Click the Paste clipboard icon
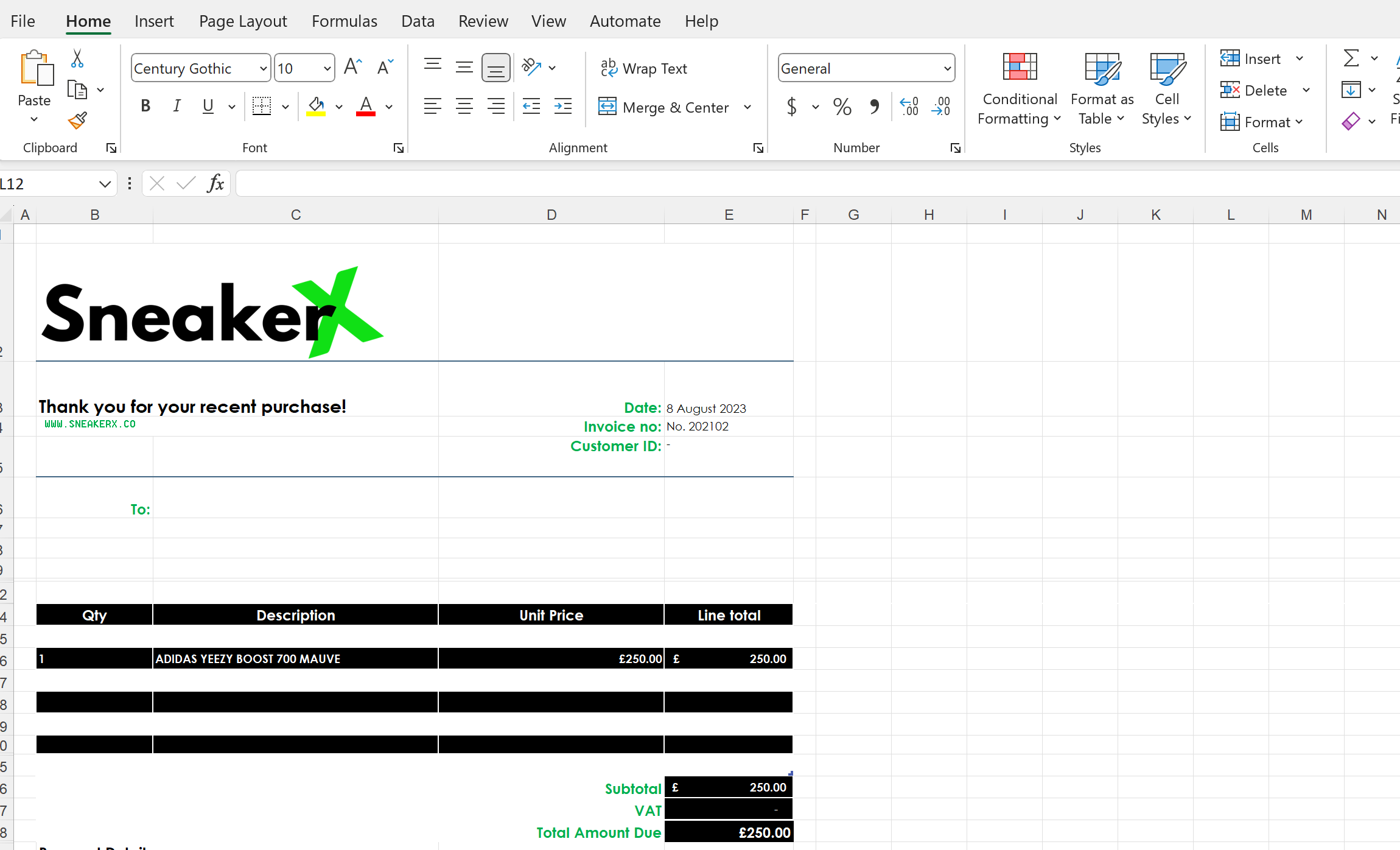1400x850 pixels. pyautogui.click(x=36, y=68)
